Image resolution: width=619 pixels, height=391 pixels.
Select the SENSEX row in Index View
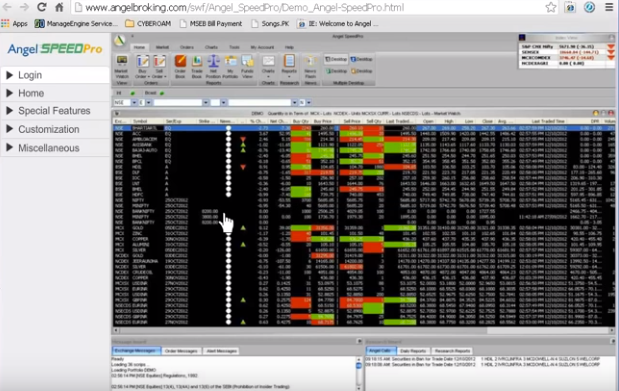(x=566, y=52)
